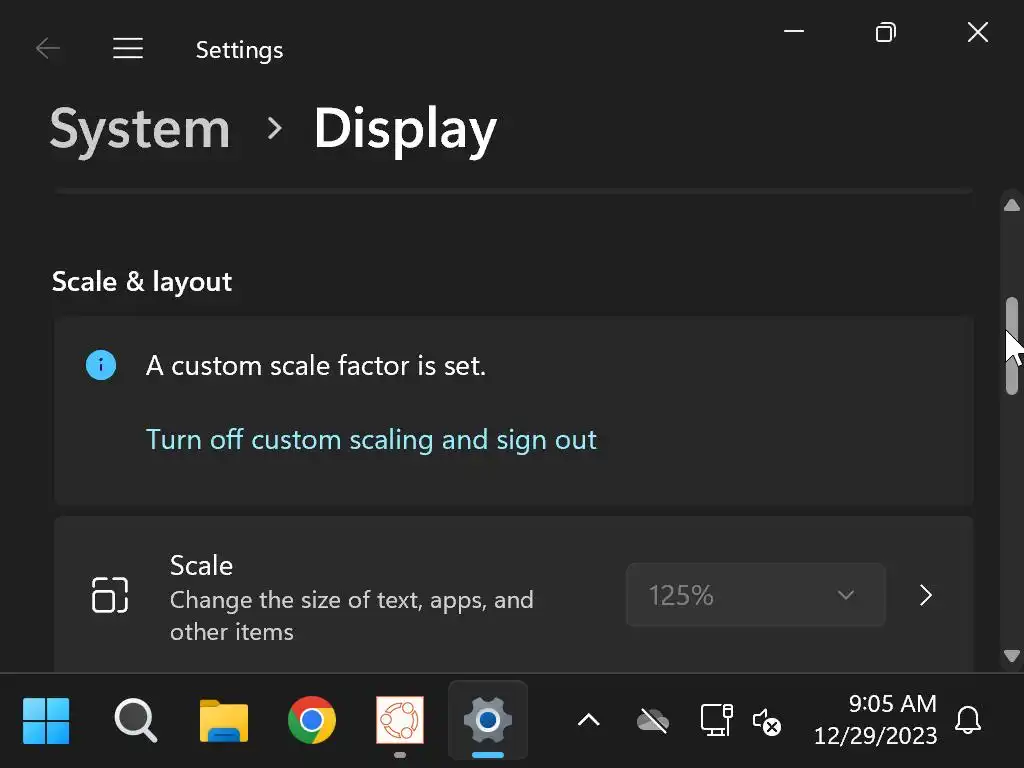Screen dimensions: 1024x768
Task: Open taskbar Search
Action: [135, 719]
